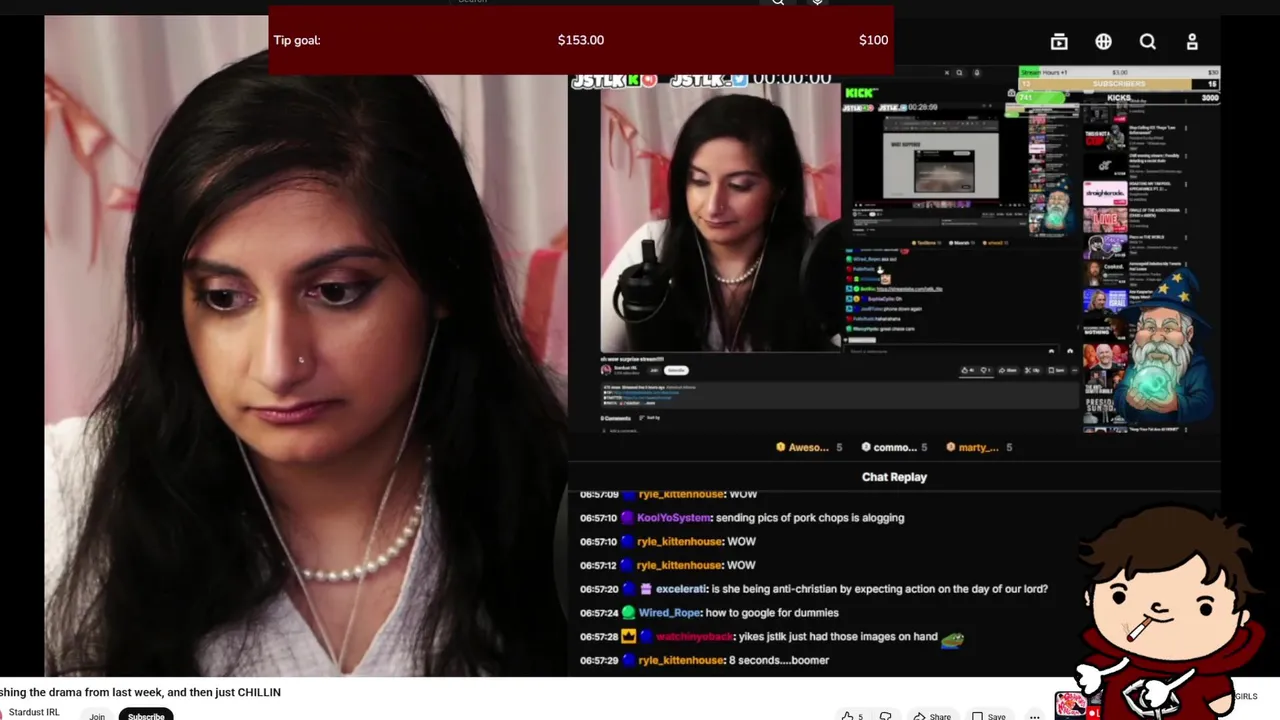Click the second-place badge next to commo...

click(866, 447)
